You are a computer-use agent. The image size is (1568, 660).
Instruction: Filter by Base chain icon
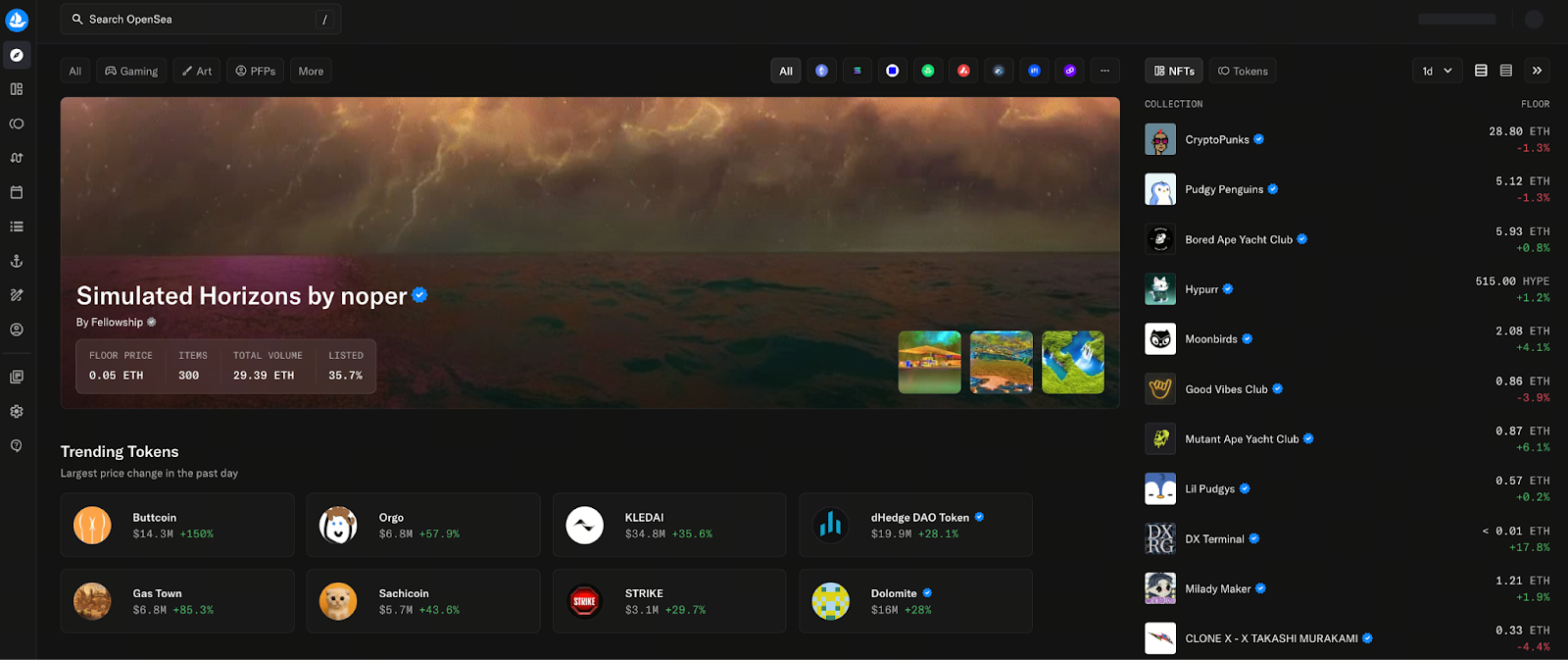pyautogui.click(x=892, y=71)
